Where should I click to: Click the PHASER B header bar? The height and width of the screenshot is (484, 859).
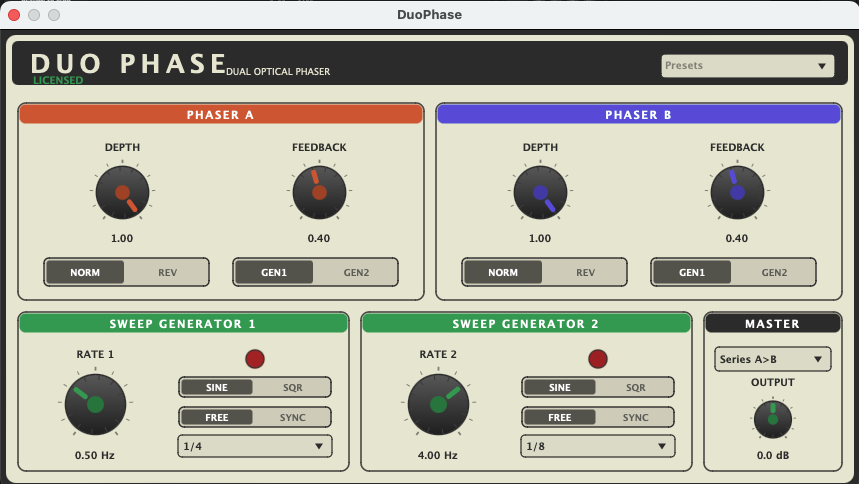[x=639, y=115]
